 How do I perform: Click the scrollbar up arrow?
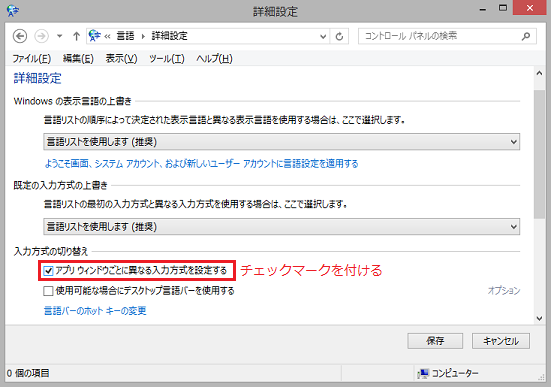click(x=539, y=73)
